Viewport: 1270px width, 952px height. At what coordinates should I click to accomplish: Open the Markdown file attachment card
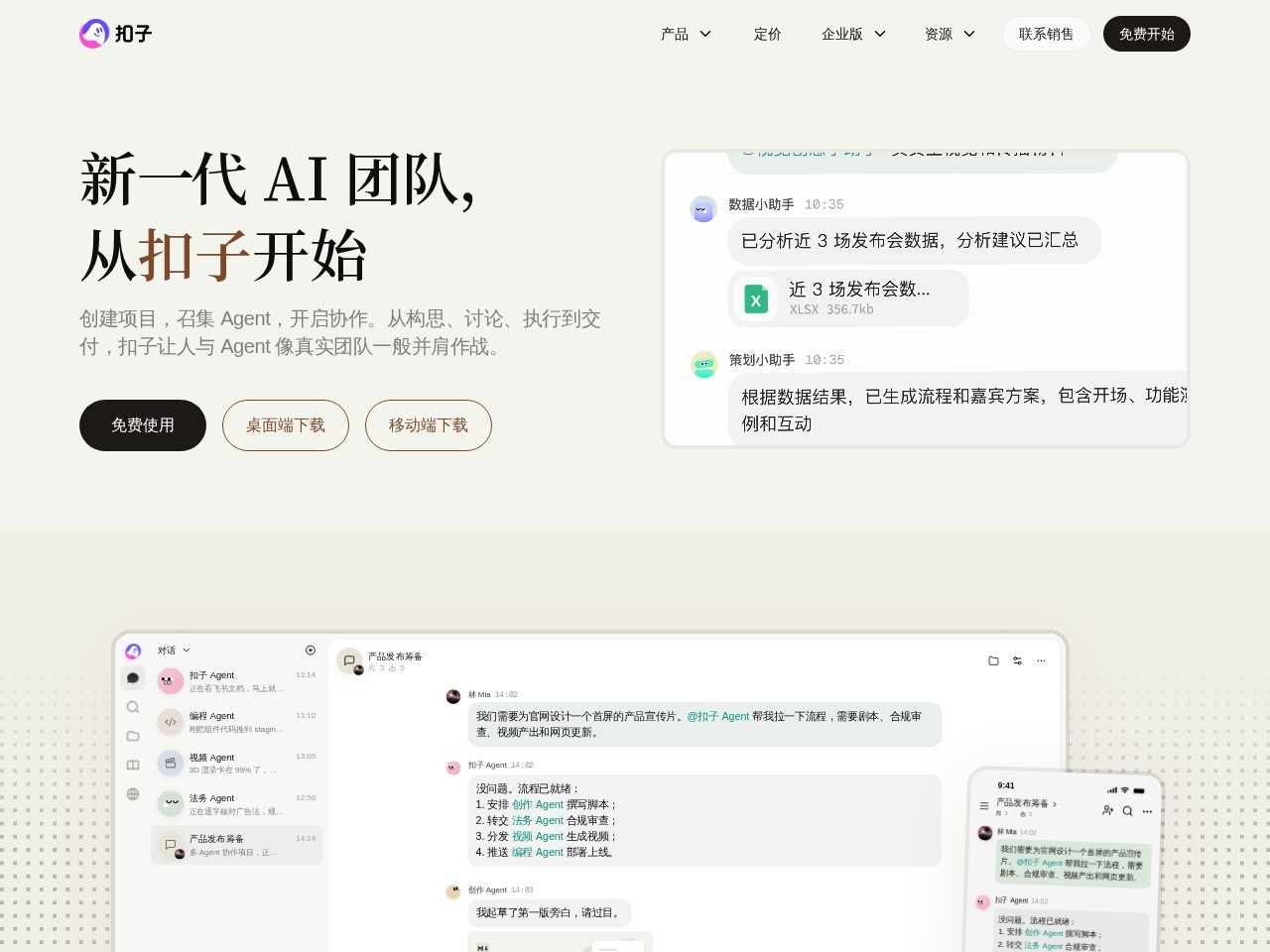click(x=561, y=942)
